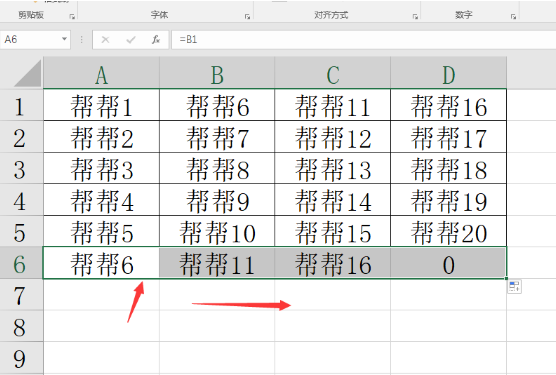Viewport: 556px width, 375px height.
Task: Click cell D6 containing 0
Action: [449, 263]
